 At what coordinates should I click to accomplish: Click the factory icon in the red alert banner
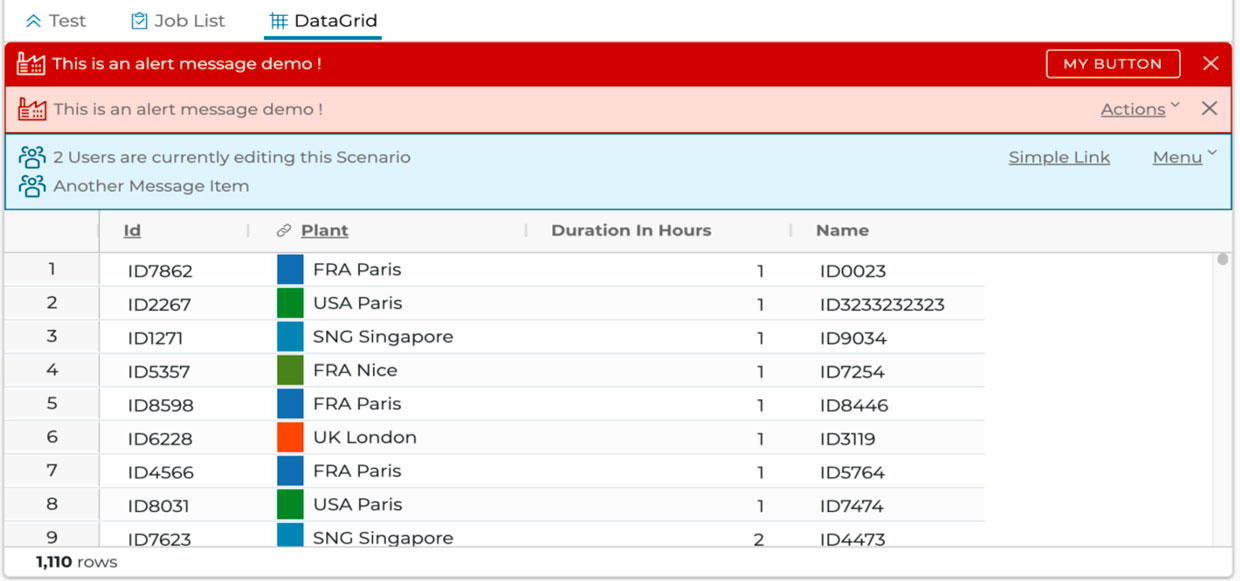tap(31, 63)
